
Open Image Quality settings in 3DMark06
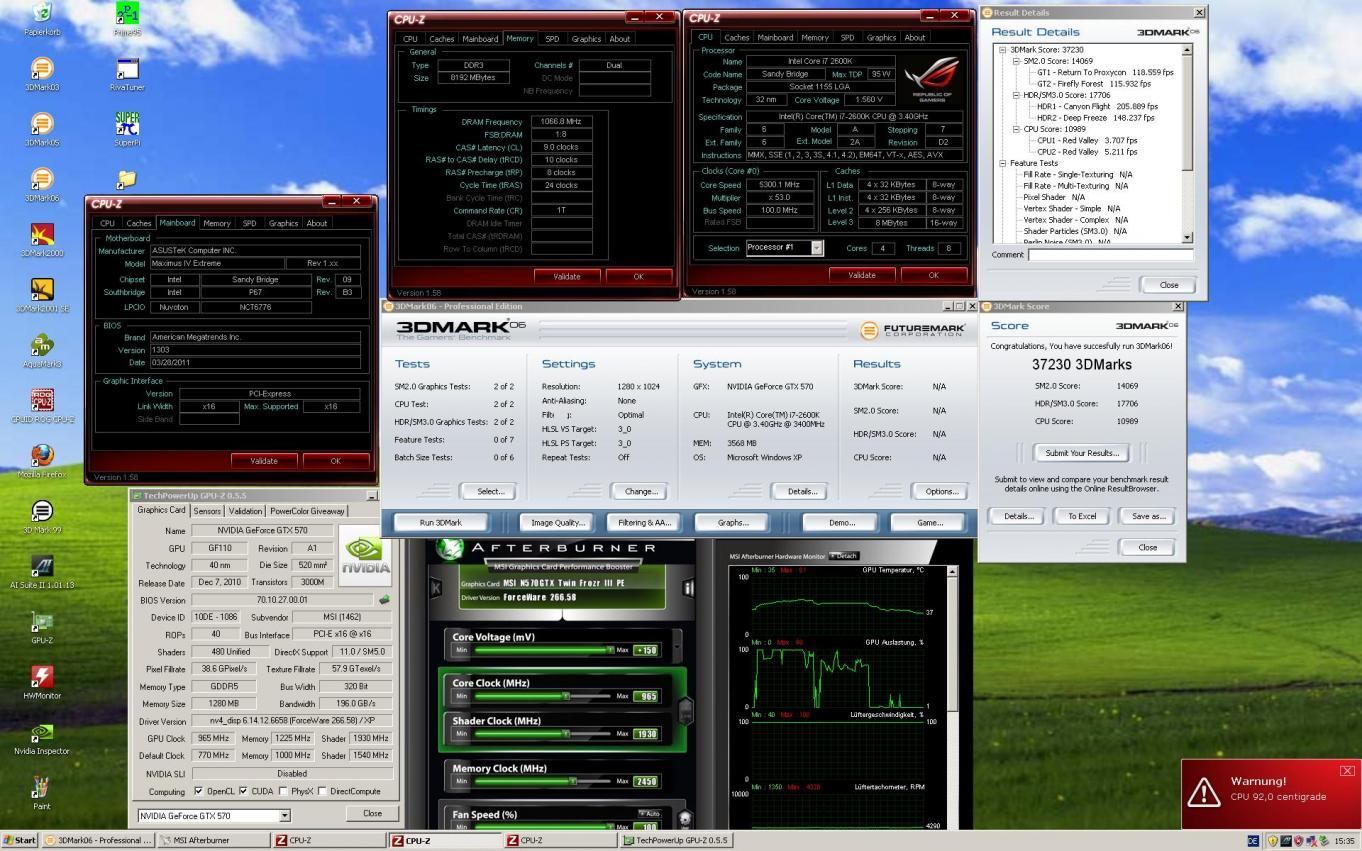(x=557, y=522)
